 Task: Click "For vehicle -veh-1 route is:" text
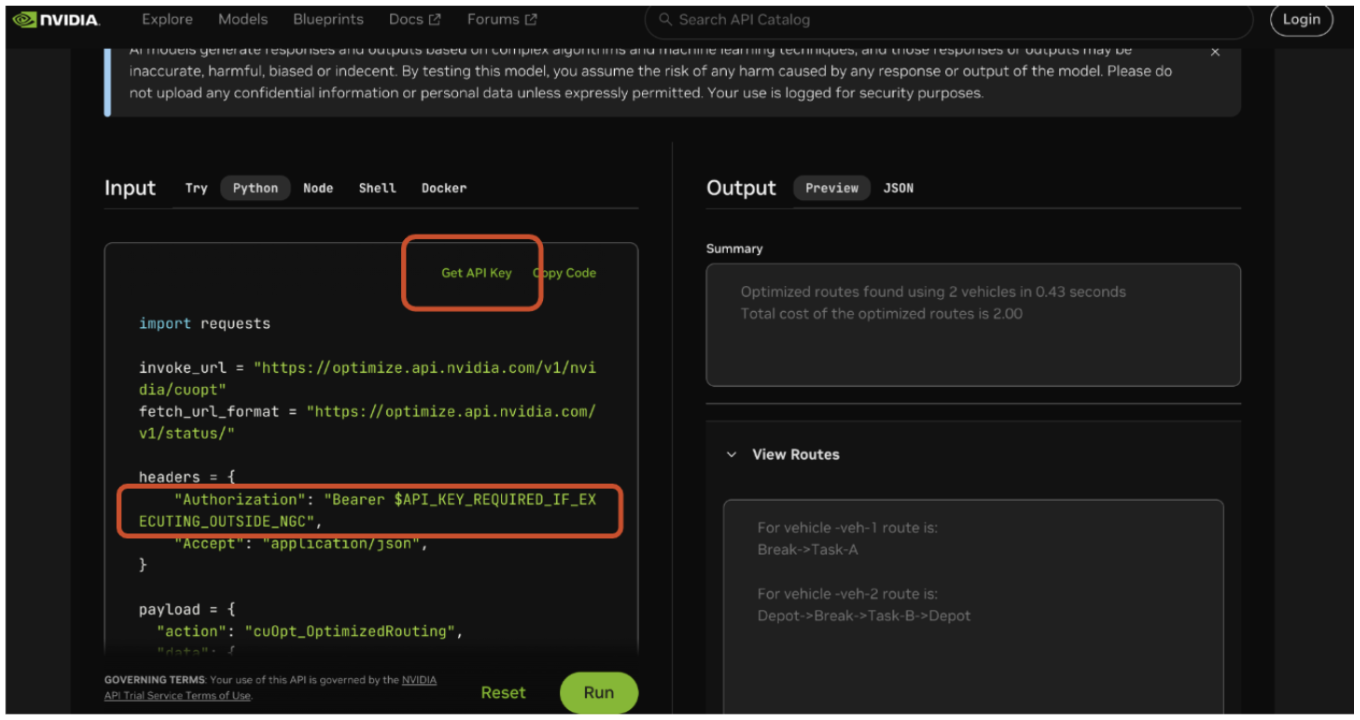click(847, 528)
